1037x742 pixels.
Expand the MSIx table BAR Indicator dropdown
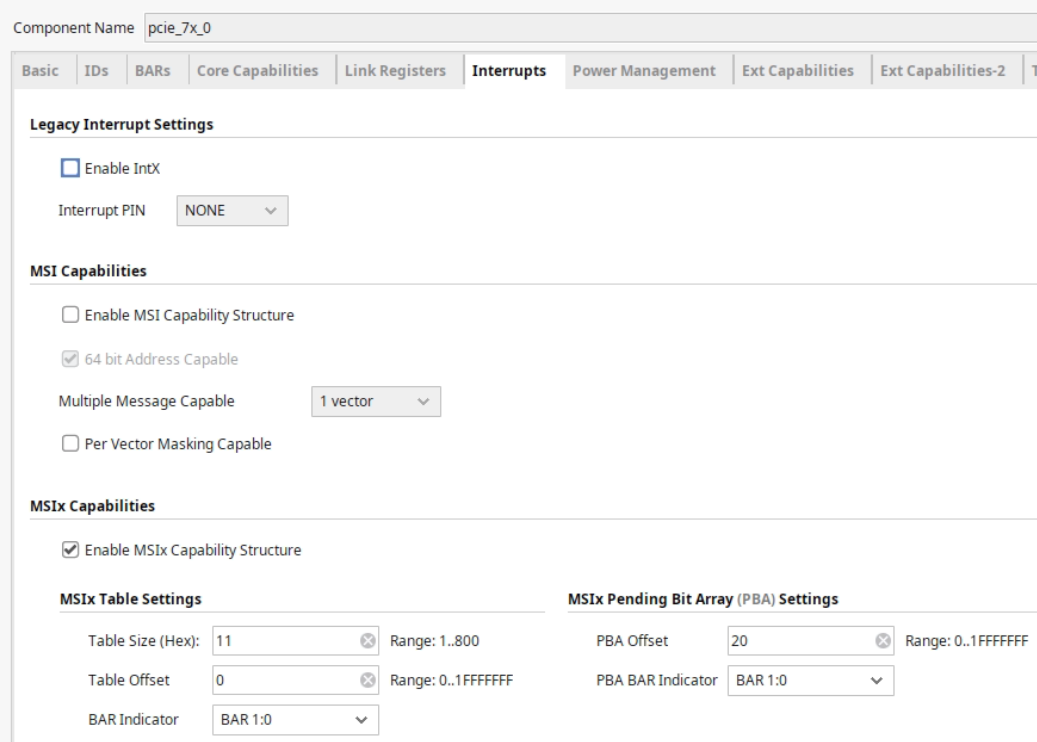point(296,720)
